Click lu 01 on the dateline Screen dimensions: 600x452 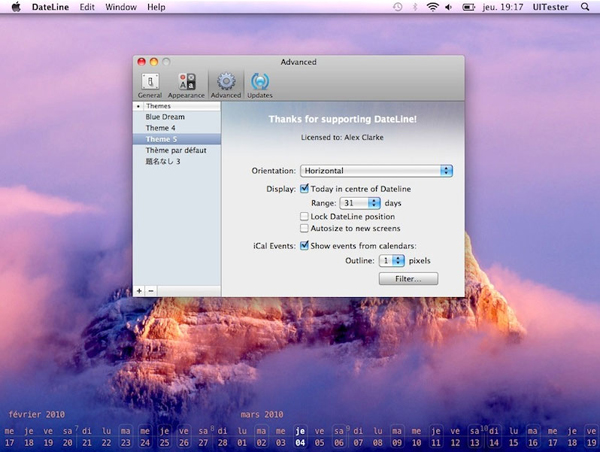[x=242, y=437]
